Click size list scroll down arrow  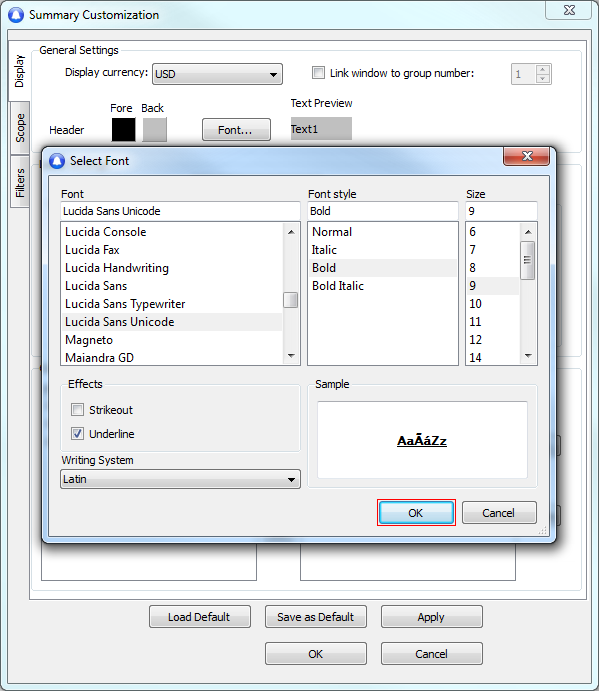(528, 356)
